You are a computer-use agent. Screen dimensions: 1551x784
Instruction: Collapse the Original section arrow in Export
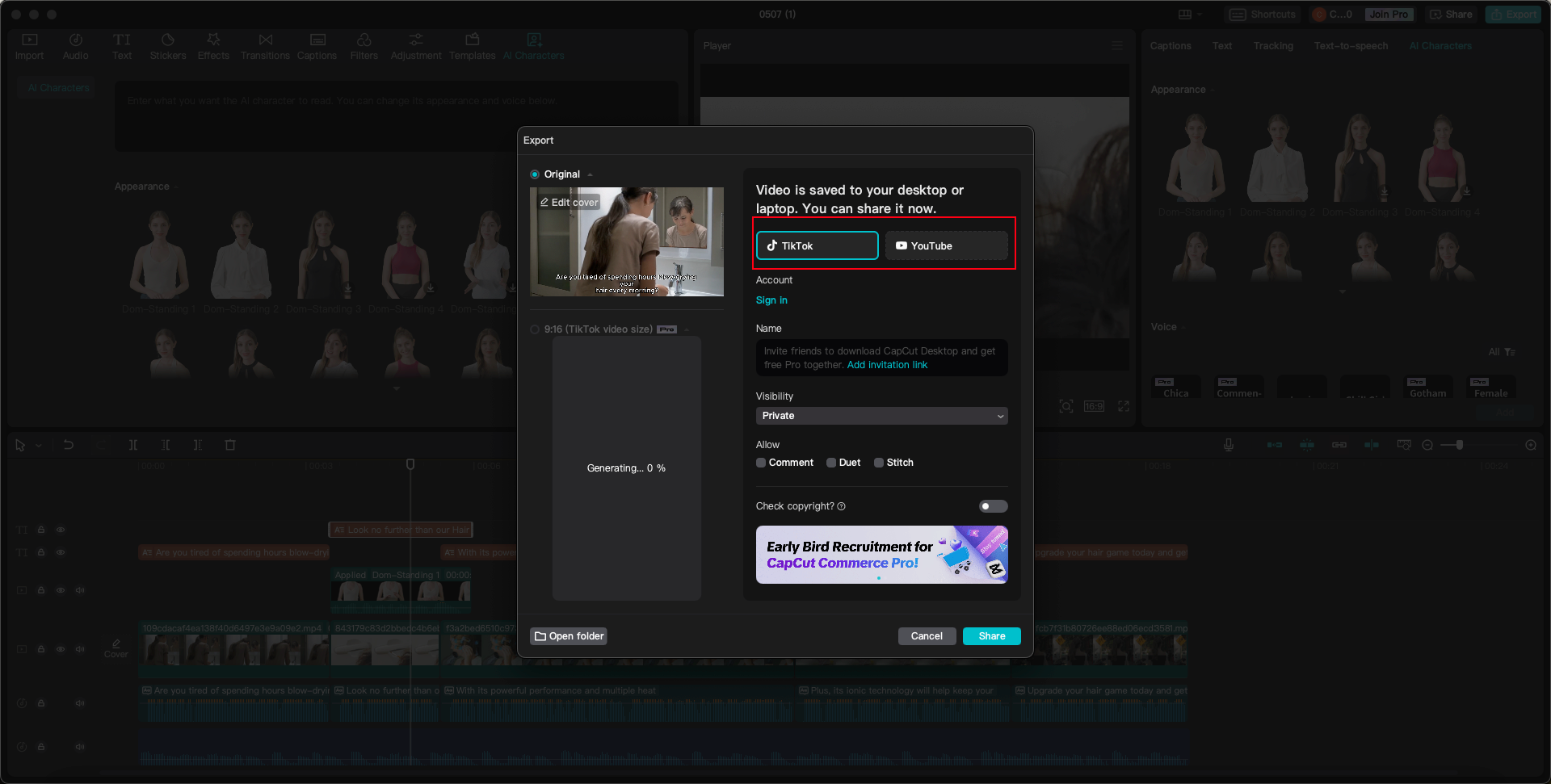(x=591, y=174)
